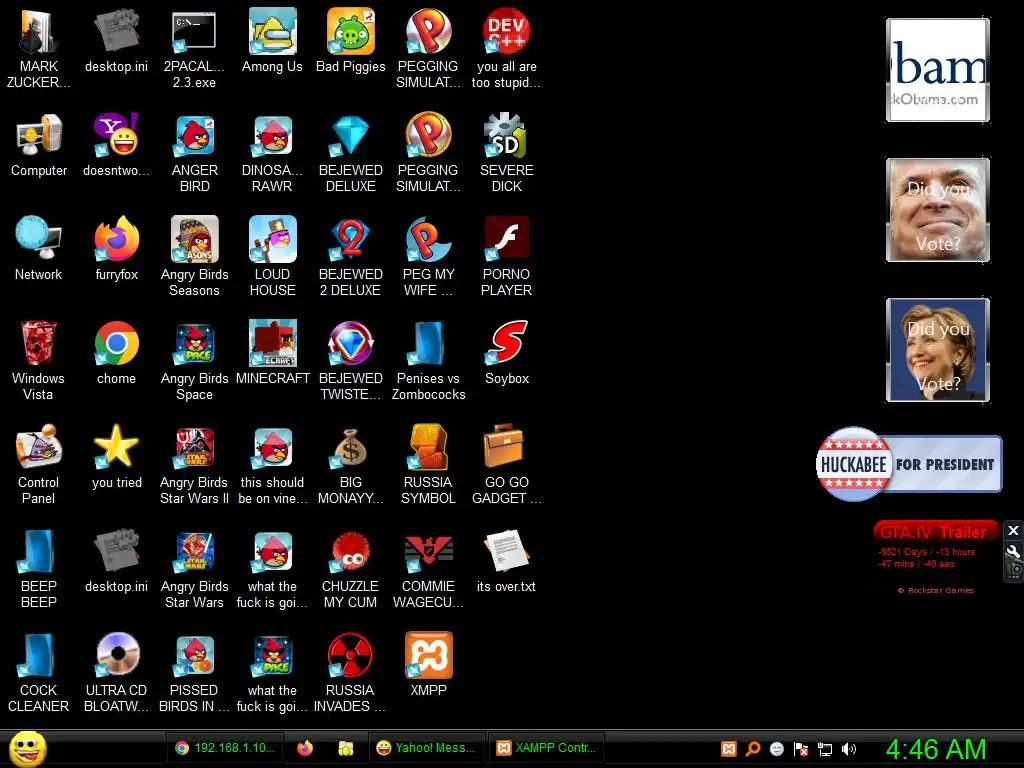Open the volume speaker tray icon

click(849, 749)
